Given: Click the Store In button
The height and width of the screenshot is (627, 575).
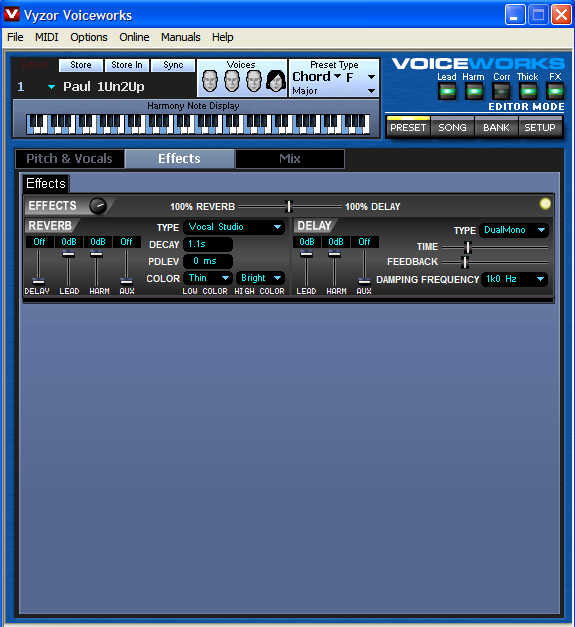Looking at the screenshot, I should click(127, 65).
